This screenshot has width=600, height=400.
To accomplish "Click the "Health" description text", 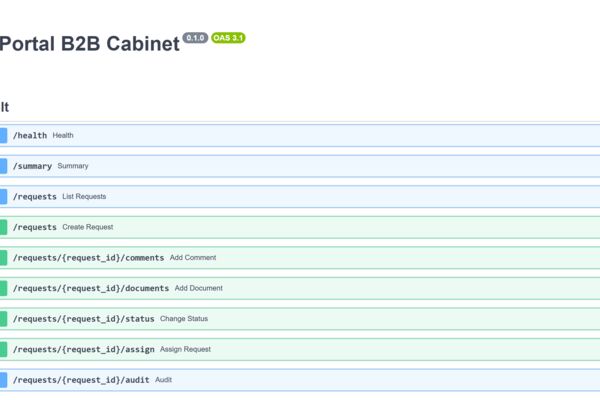I will coord(63,135).
